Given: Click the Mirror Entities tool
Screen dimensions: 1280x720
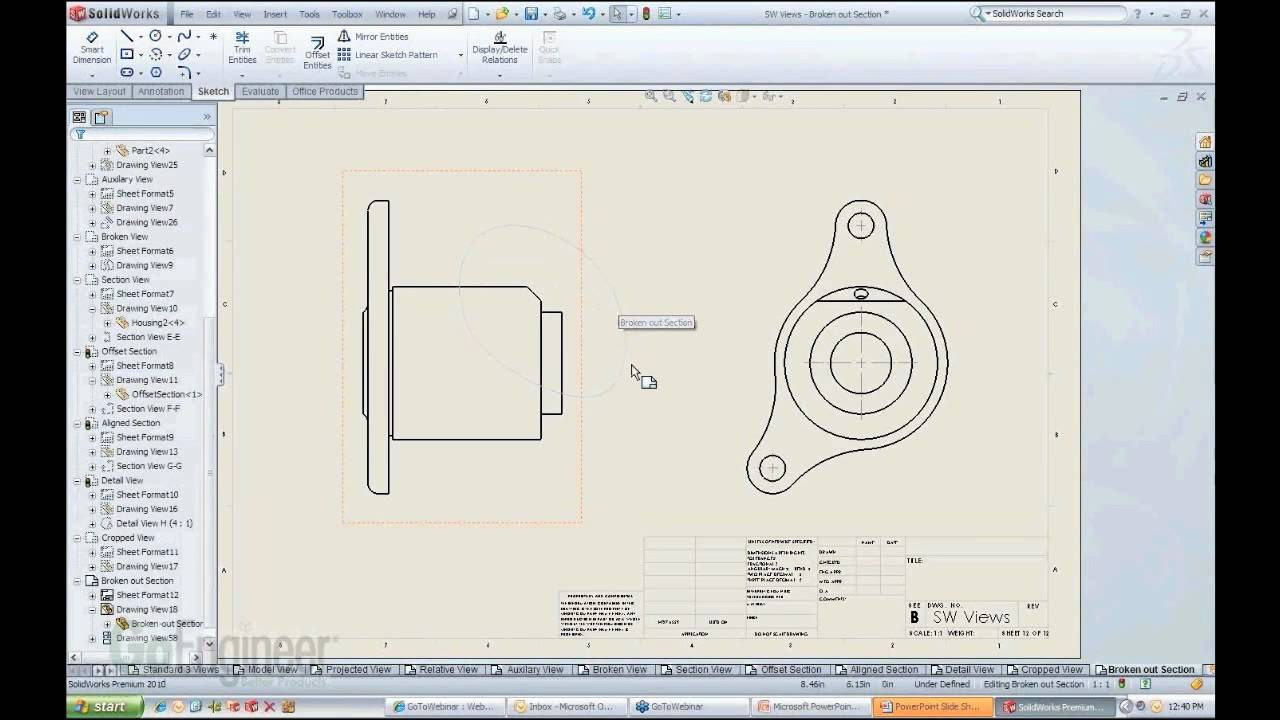Looking at the screenshot, I should [x=372, y=36].
